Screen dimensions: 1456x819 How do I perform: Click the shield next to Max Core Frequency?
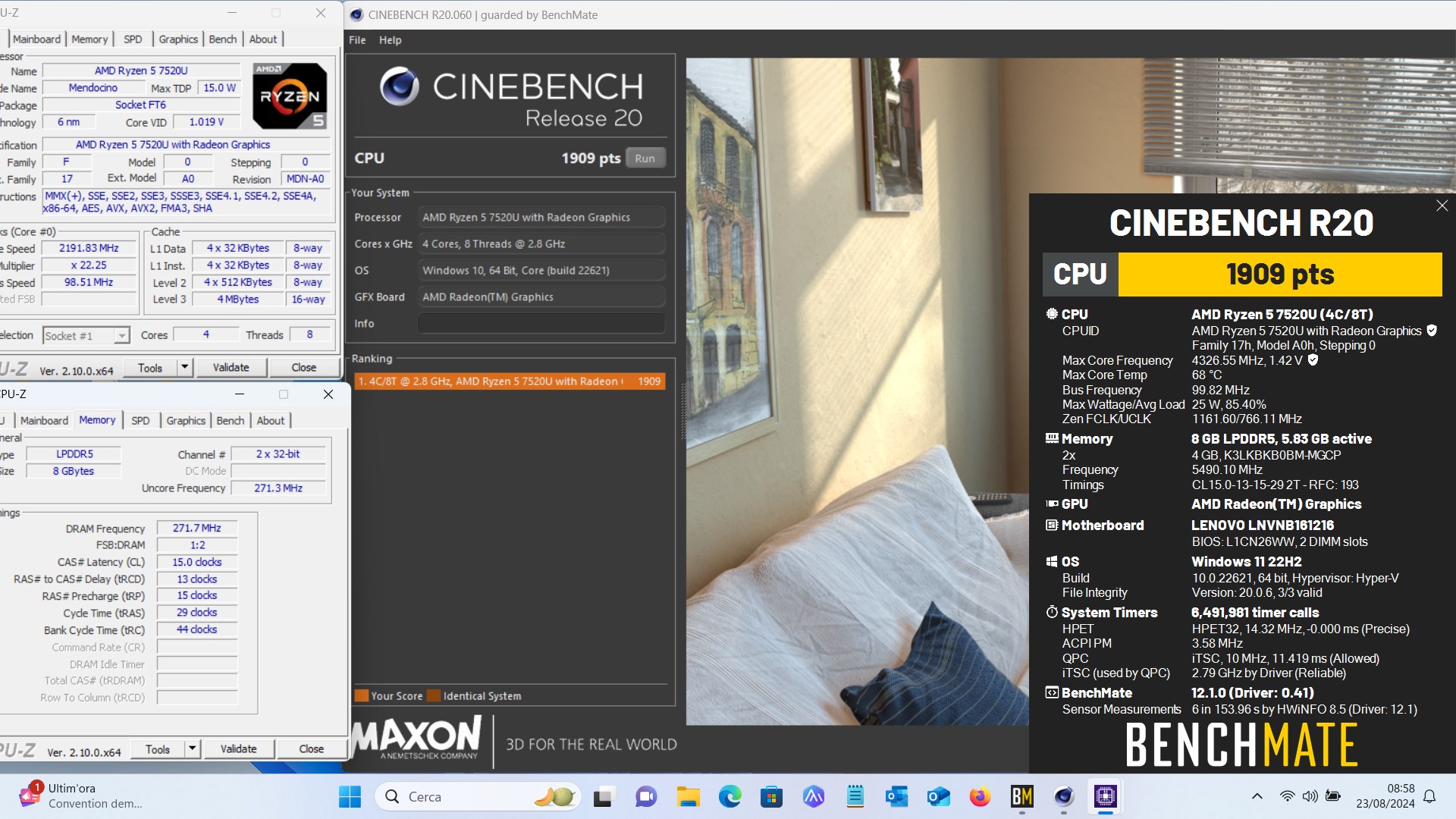pos(1313,360)
